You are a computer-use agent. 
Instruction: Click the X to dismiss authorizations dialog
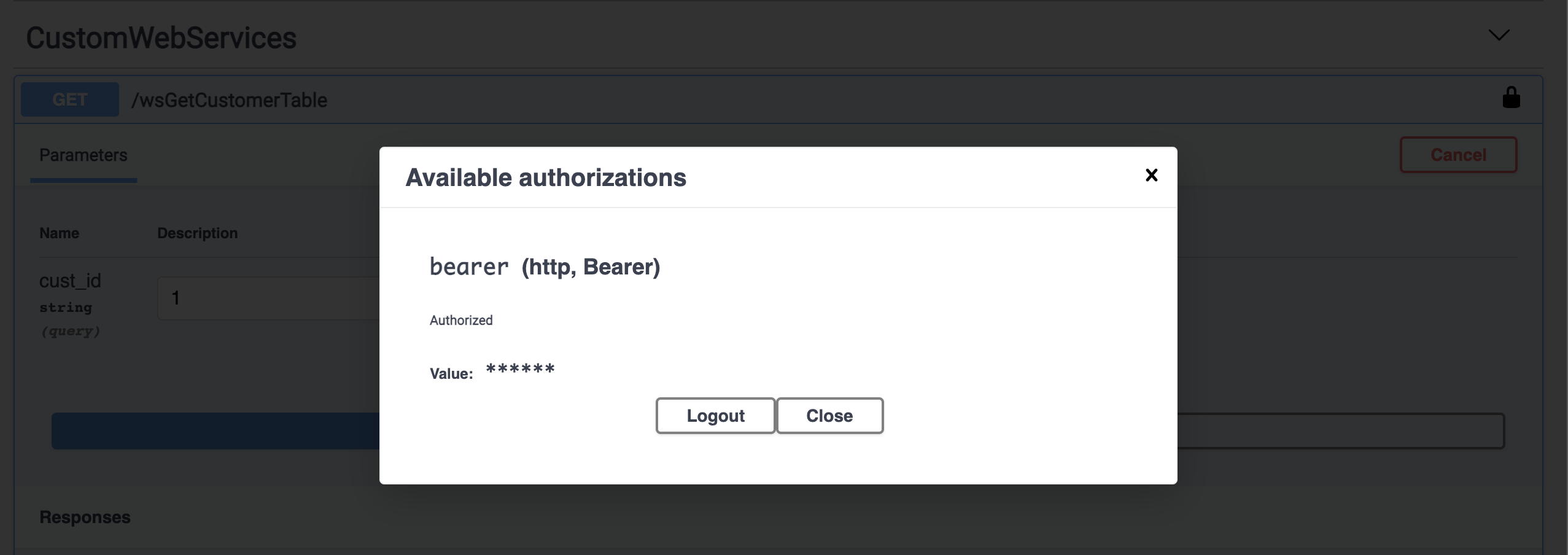coord(1151,176)
